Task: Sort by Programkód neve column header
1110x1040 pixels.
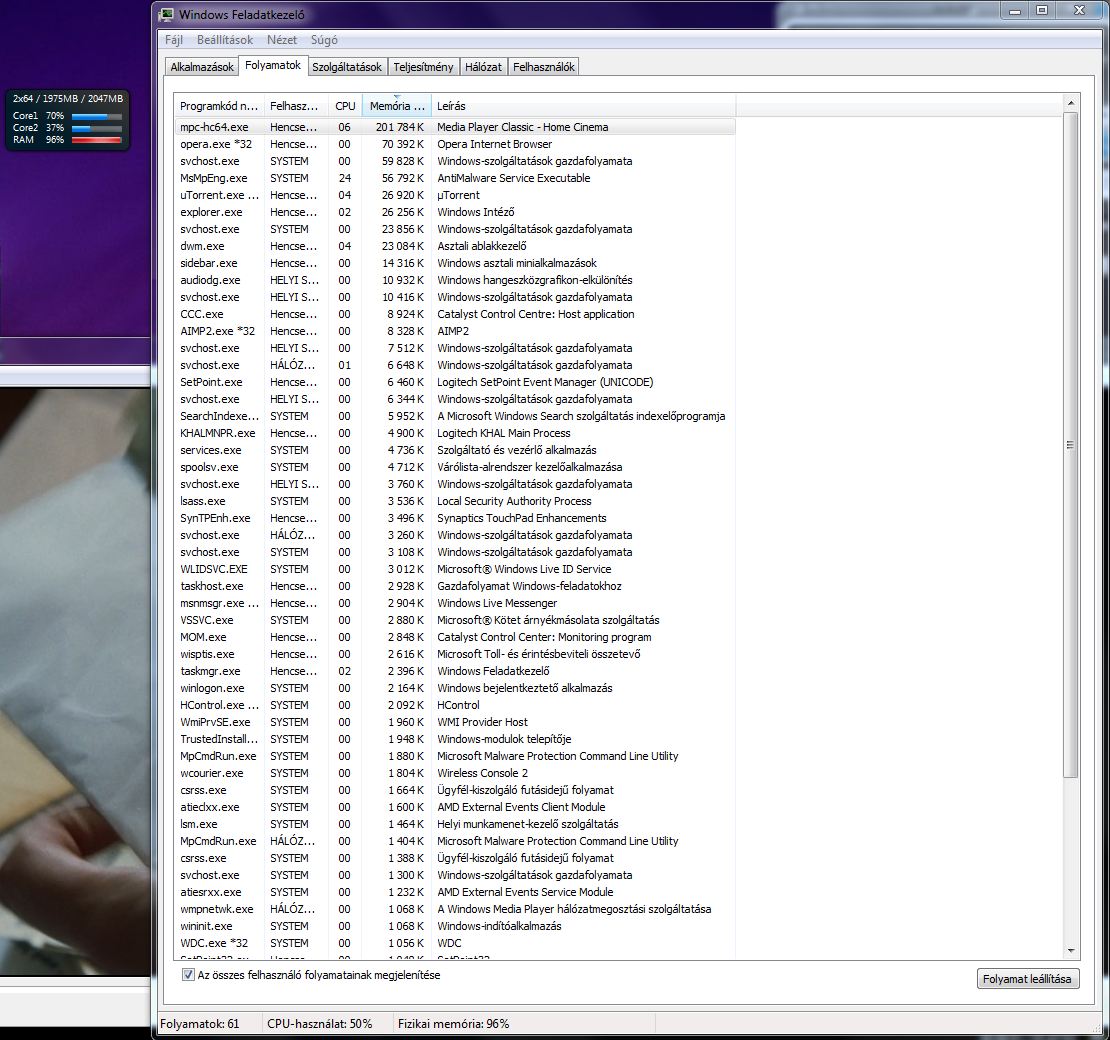Action: 219,105
